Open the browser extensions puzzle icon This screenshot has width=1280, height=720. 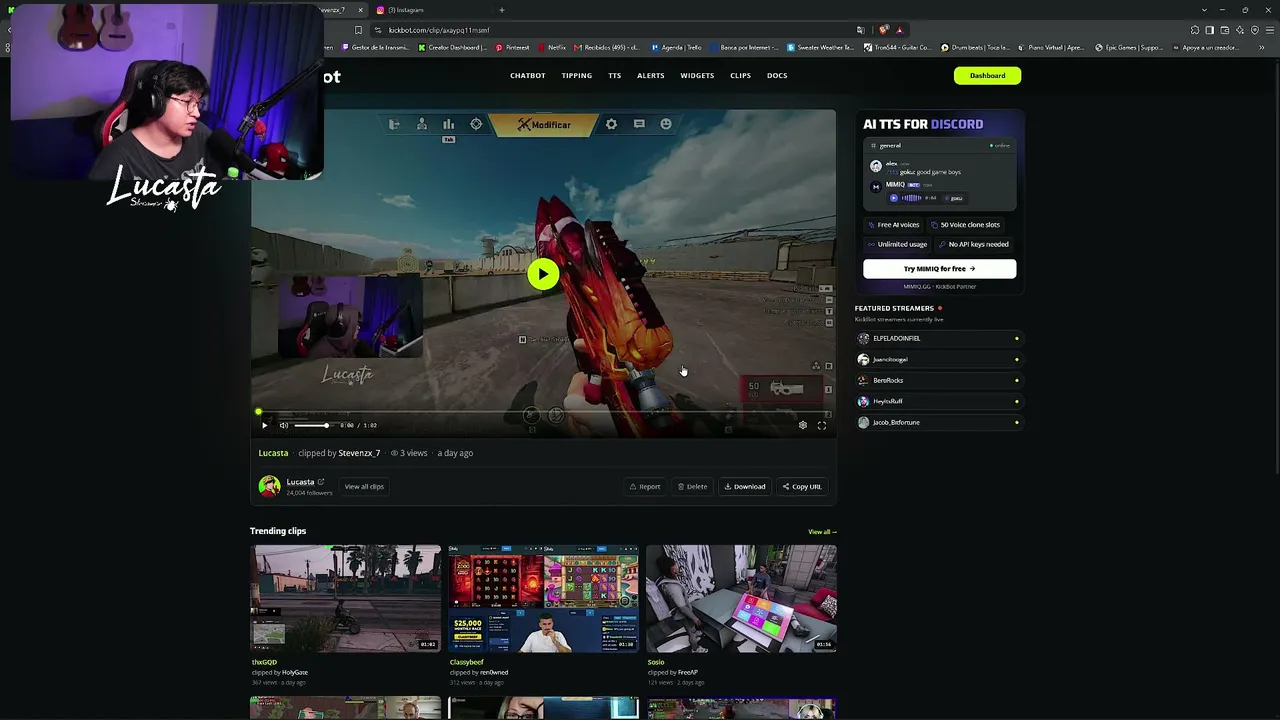click(x=1195, y=30)
